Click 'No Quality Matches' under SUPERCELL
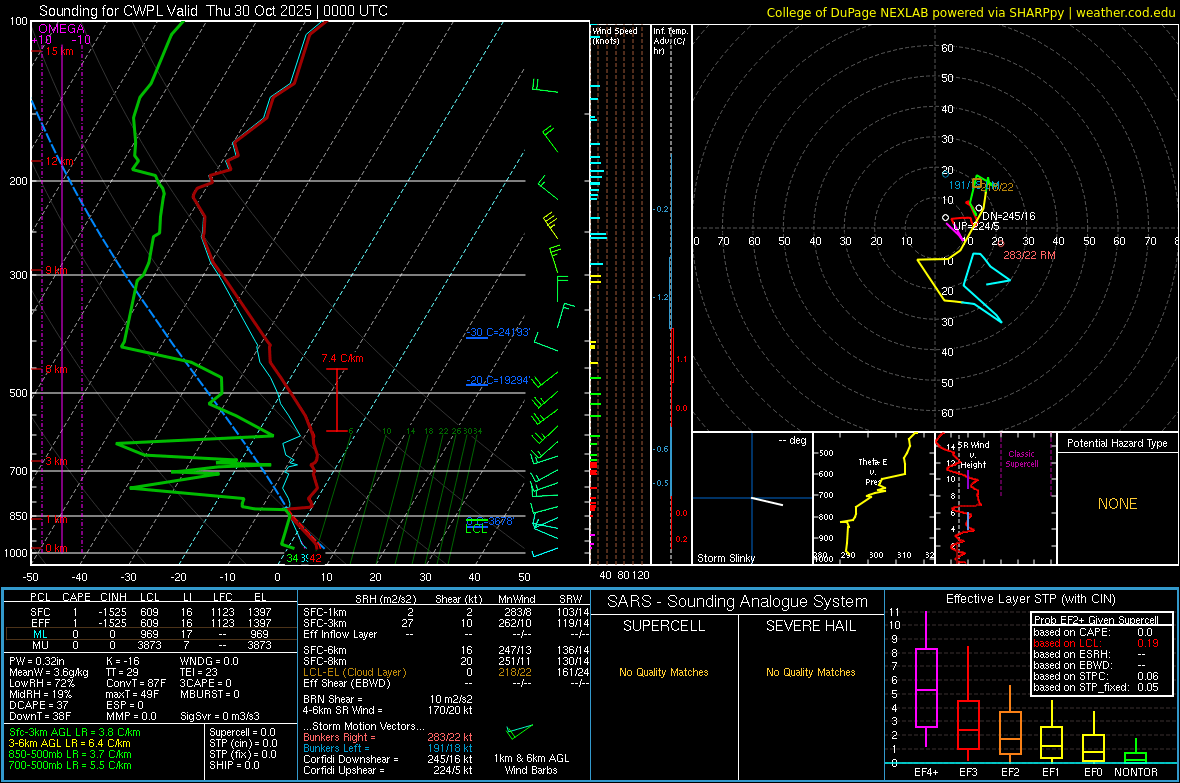 tap(664, 672)
